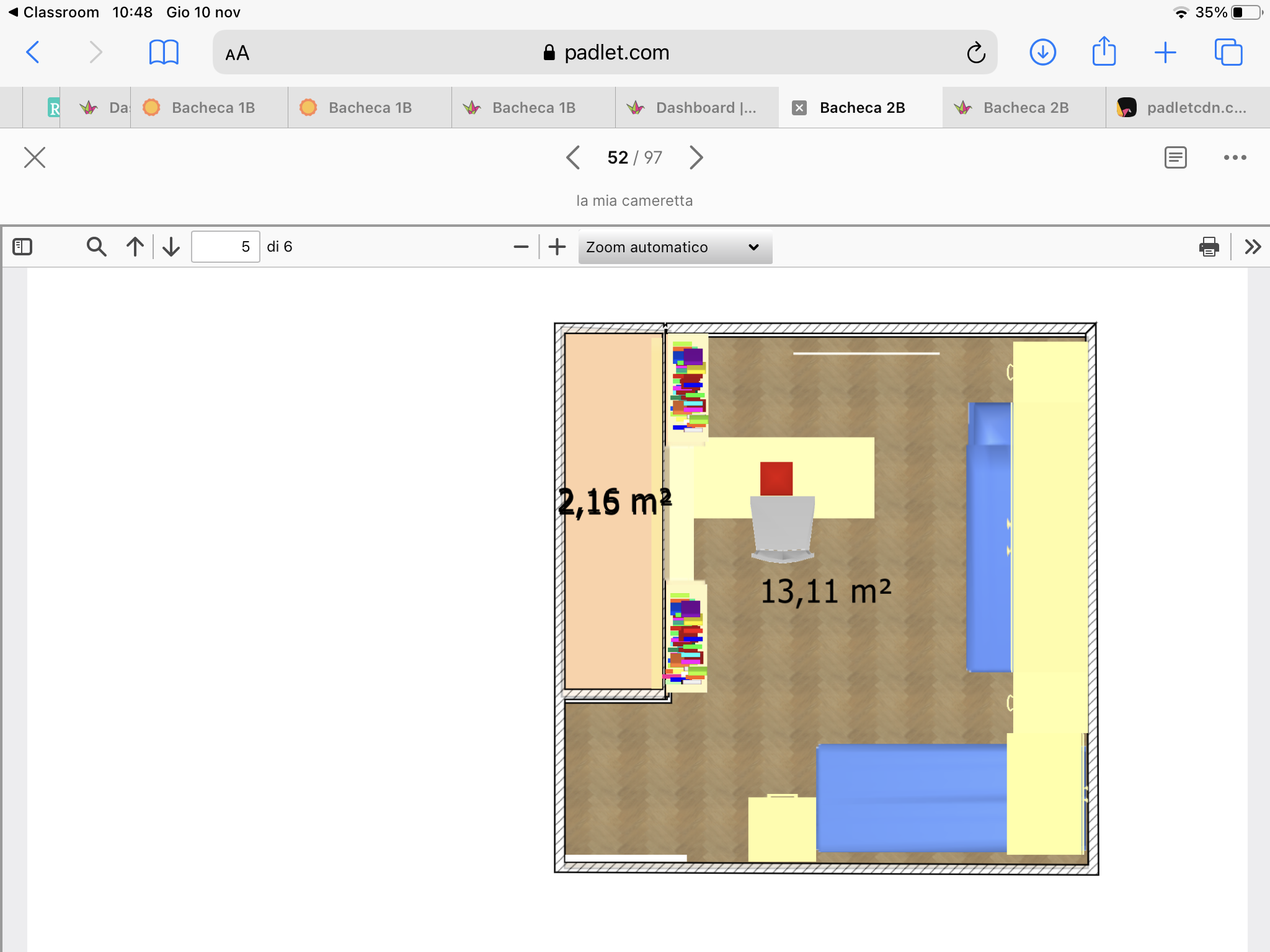This screenshot has height=952, width=1270.
Task: Advance to the next post chevron
Action: pyautogui.click(x=696, y=157)
